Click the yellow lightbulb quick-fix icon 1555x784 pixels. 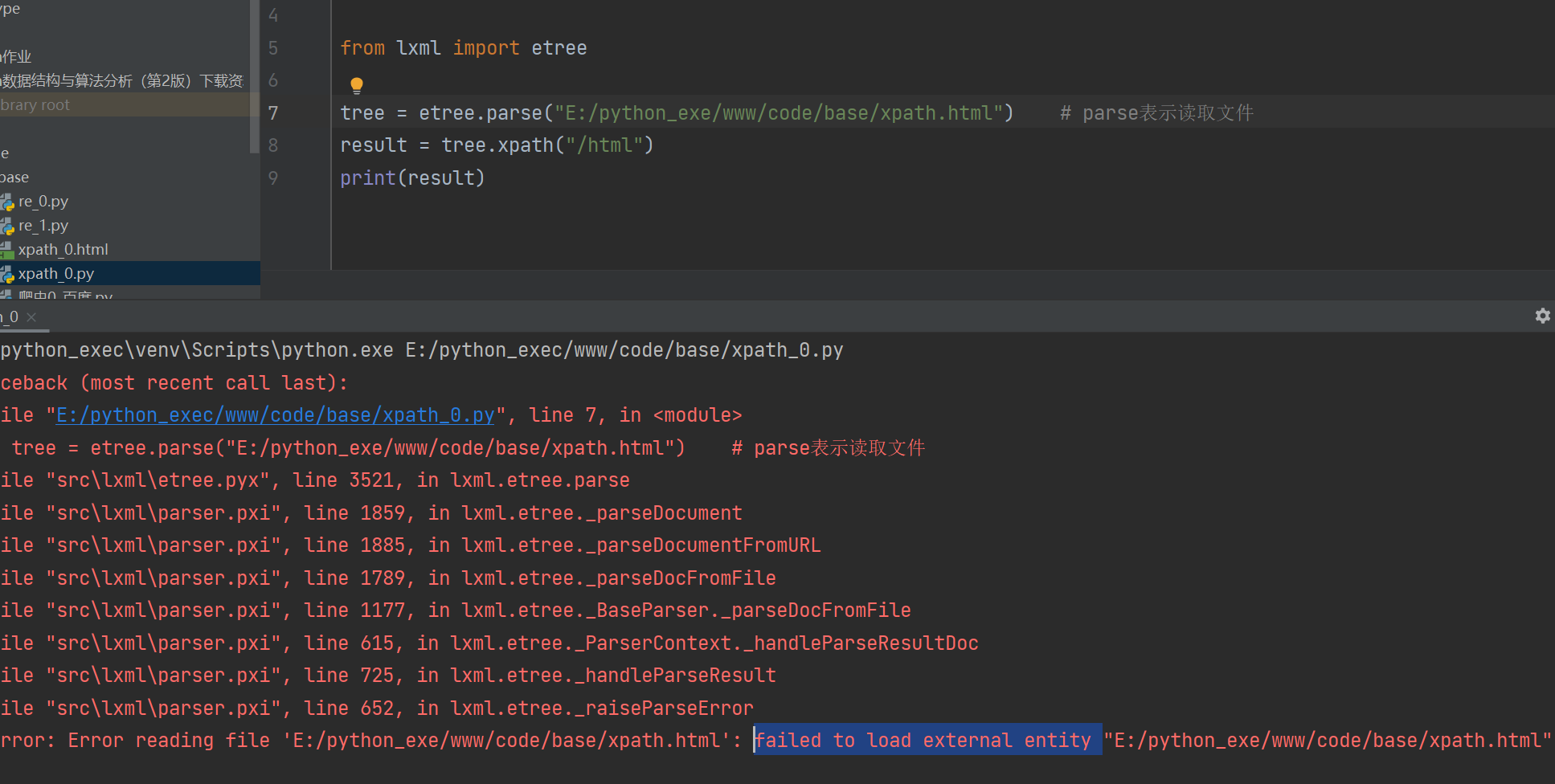click(357, 85)
